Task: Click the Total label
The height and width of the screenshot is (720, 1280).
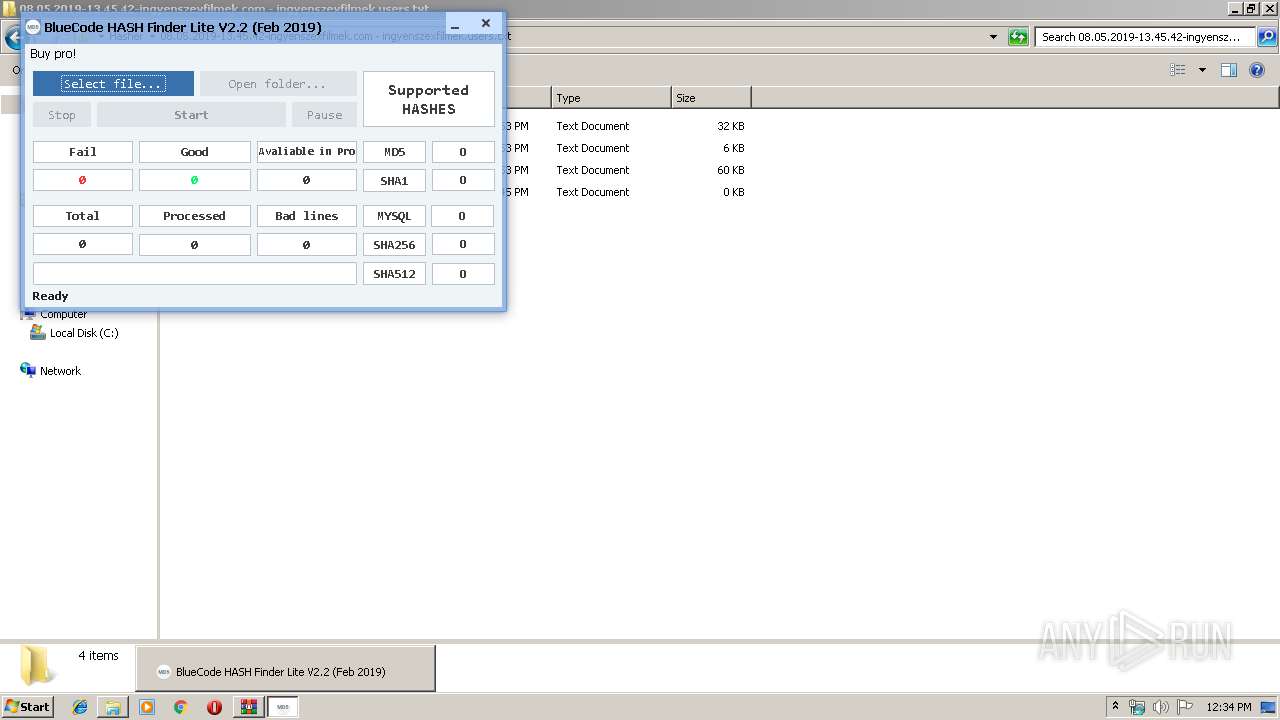Action: pos(83,216)
